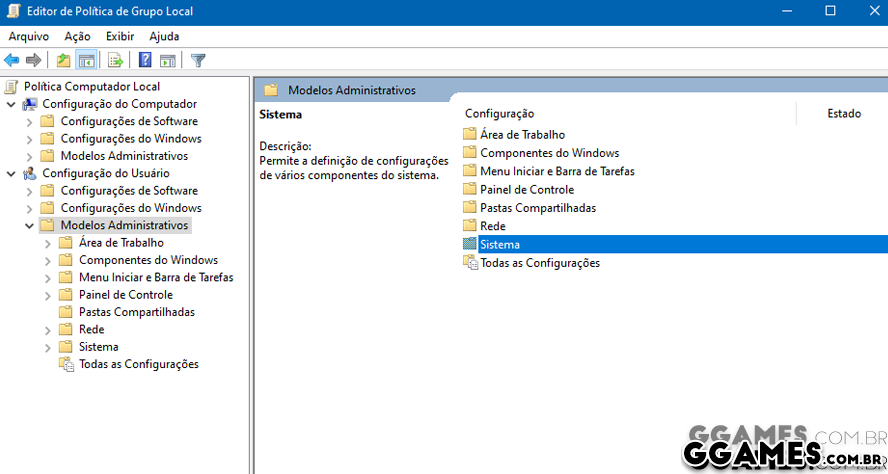Click the Configuração column header
Screen dimensions: 888x474
click(499, 114)
